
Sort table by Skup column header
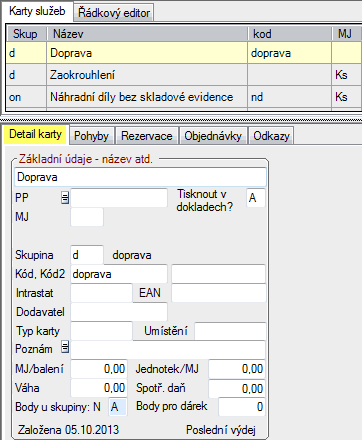pos(26,34)
